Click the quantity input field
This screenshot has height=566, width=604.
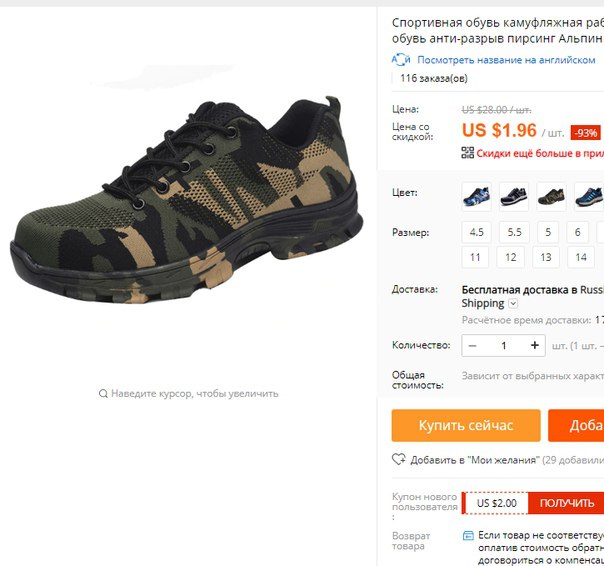[x=503, y=345]
